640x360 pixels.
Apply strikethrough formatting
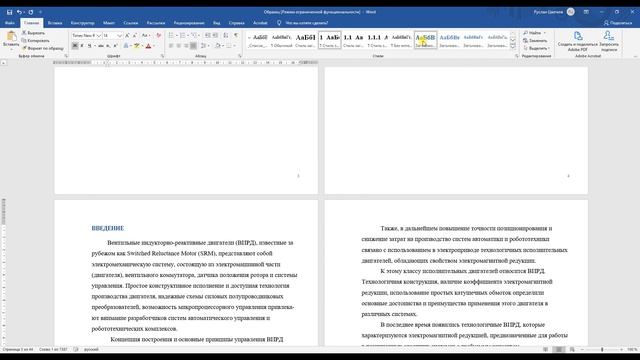100,46
